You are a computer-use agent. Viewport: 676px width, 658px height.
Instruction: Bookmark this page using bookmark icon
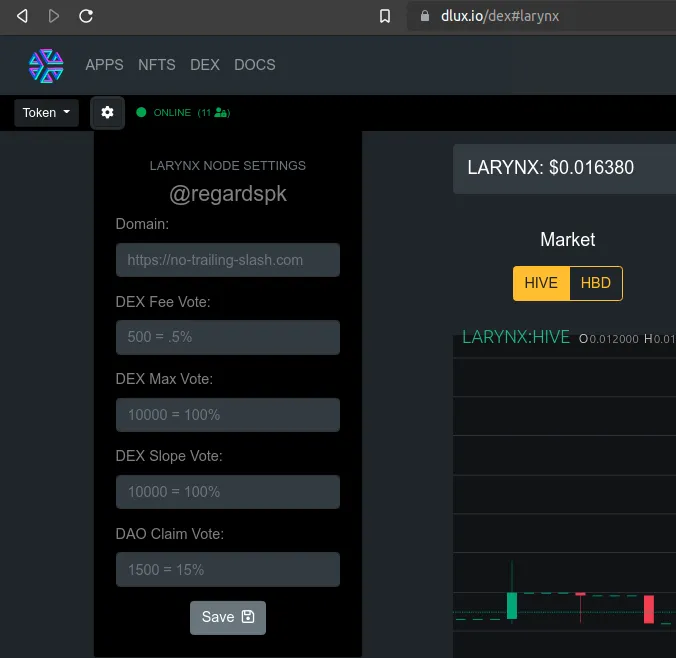tap(385, 16)
